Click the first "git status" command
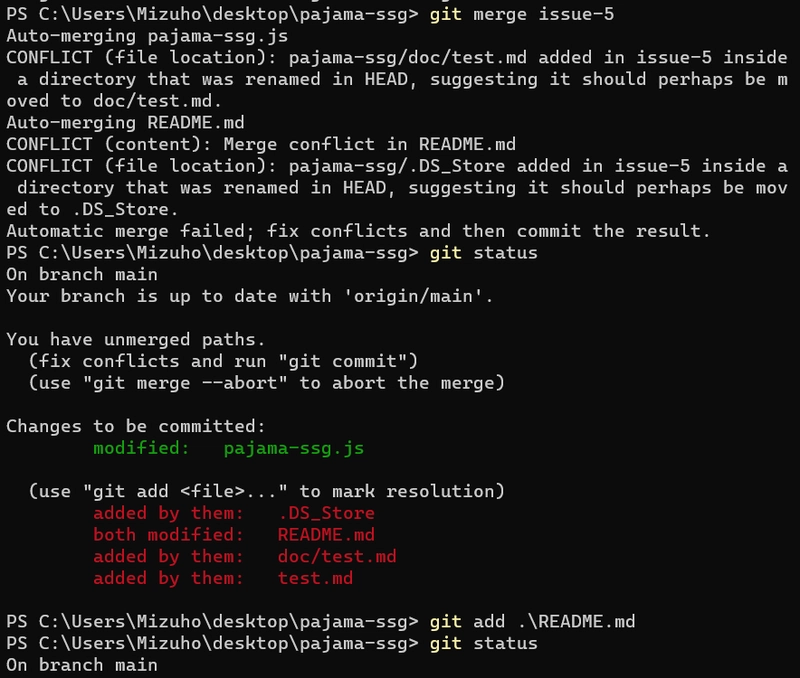 pos(483,253)
